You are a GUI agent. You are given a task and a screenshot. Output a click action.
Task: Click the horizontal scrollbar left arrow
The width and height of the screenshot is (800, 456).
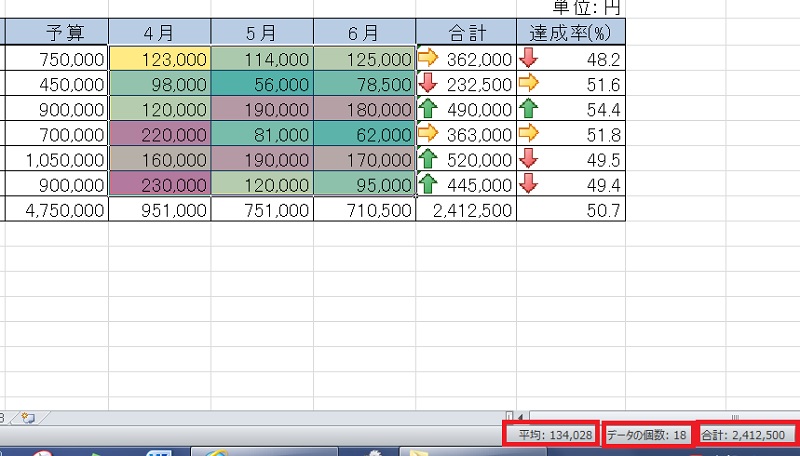(x=521, y=417)
